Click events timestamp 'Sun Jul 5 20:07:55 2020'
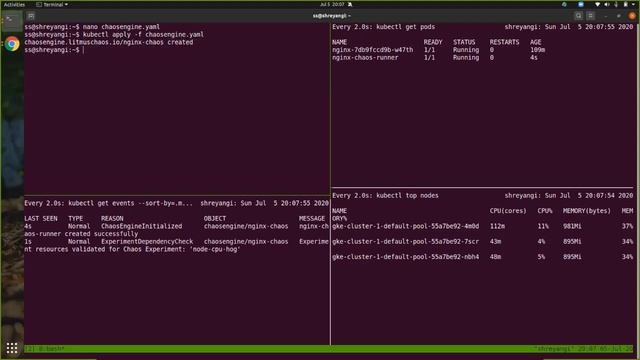Screen dimensions: 640x360 tap(284, 203)
